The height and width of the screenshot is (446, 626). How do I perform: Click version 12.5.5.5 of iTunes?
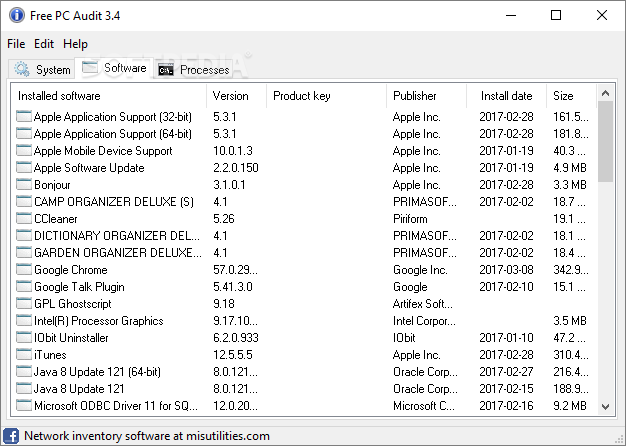(x=233, y=354)
